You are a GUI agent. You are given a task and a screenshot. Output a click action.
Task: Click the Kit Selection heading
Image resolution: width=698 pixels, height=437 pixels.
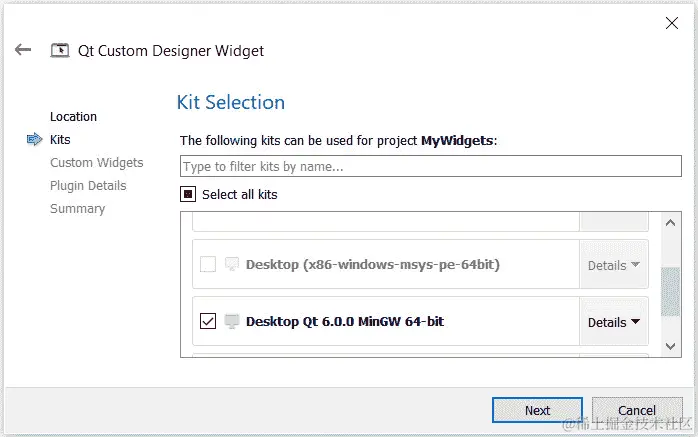(231, 102)
